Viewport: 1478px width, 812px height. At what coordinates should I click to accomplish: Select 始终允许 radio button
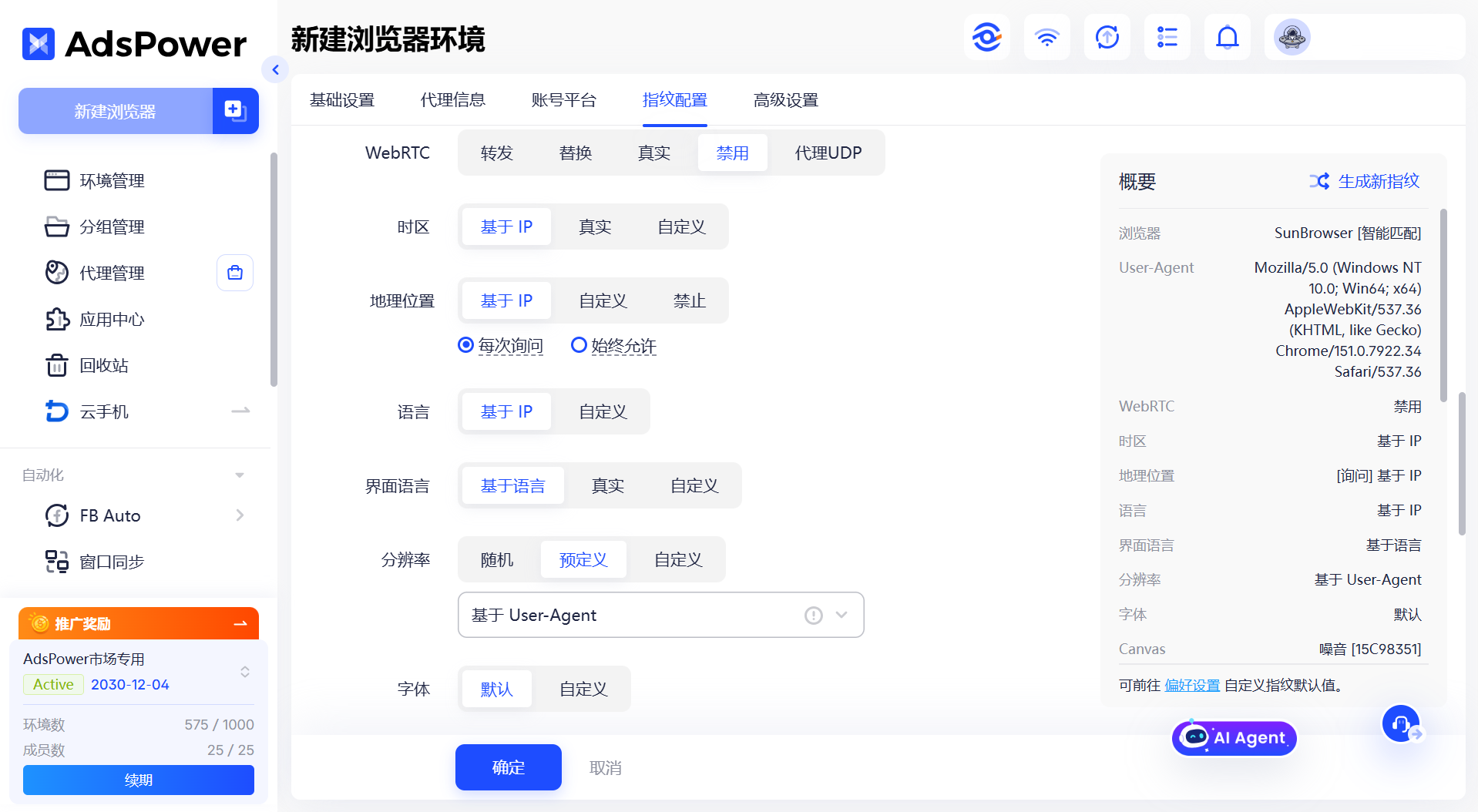pos(579,345)
